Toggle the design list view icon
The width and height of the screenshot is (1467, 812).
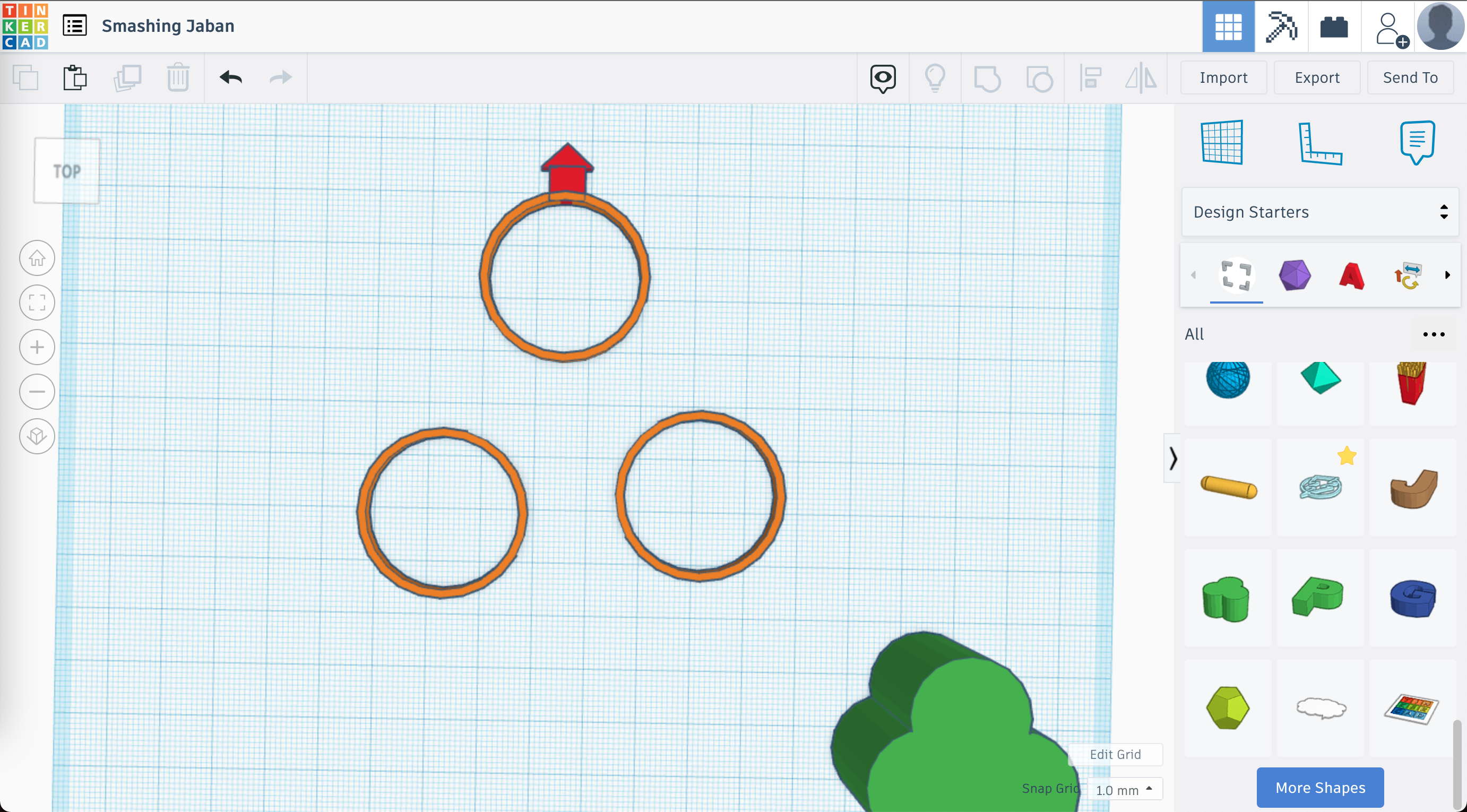coord(75,26)
